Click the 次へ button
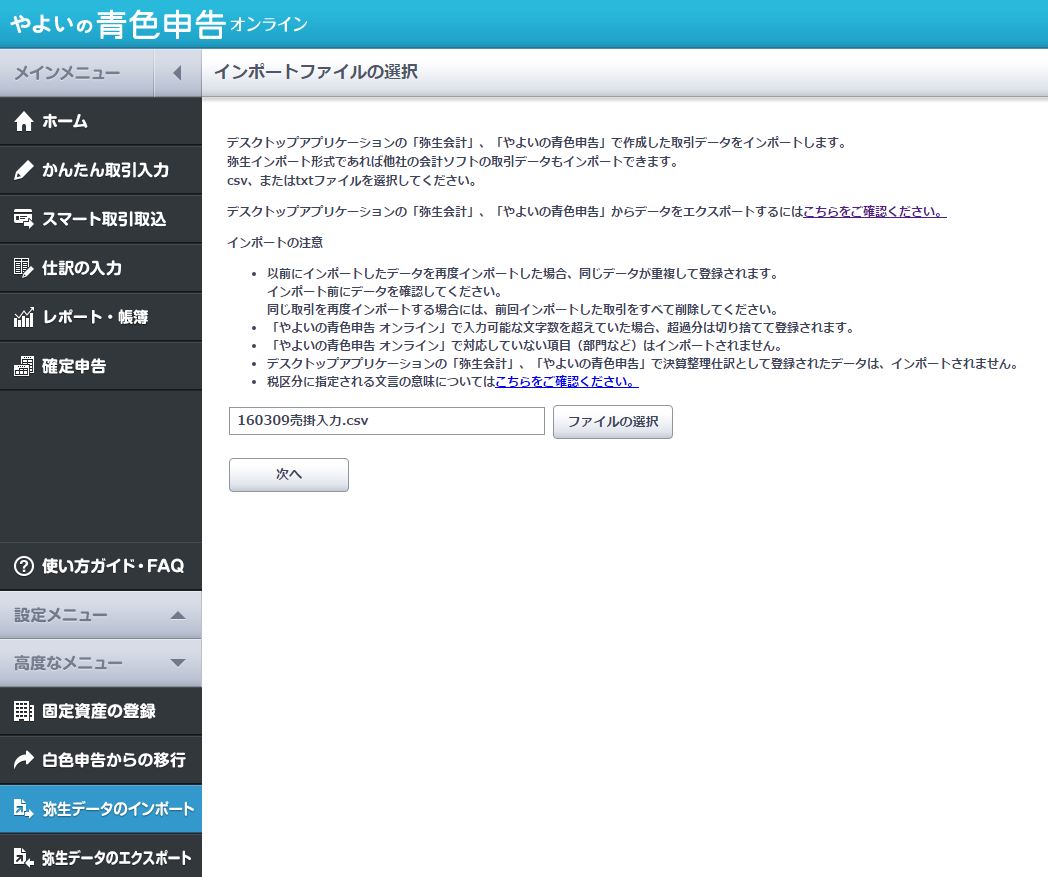 pyautogui.click(x=289, y=475)
